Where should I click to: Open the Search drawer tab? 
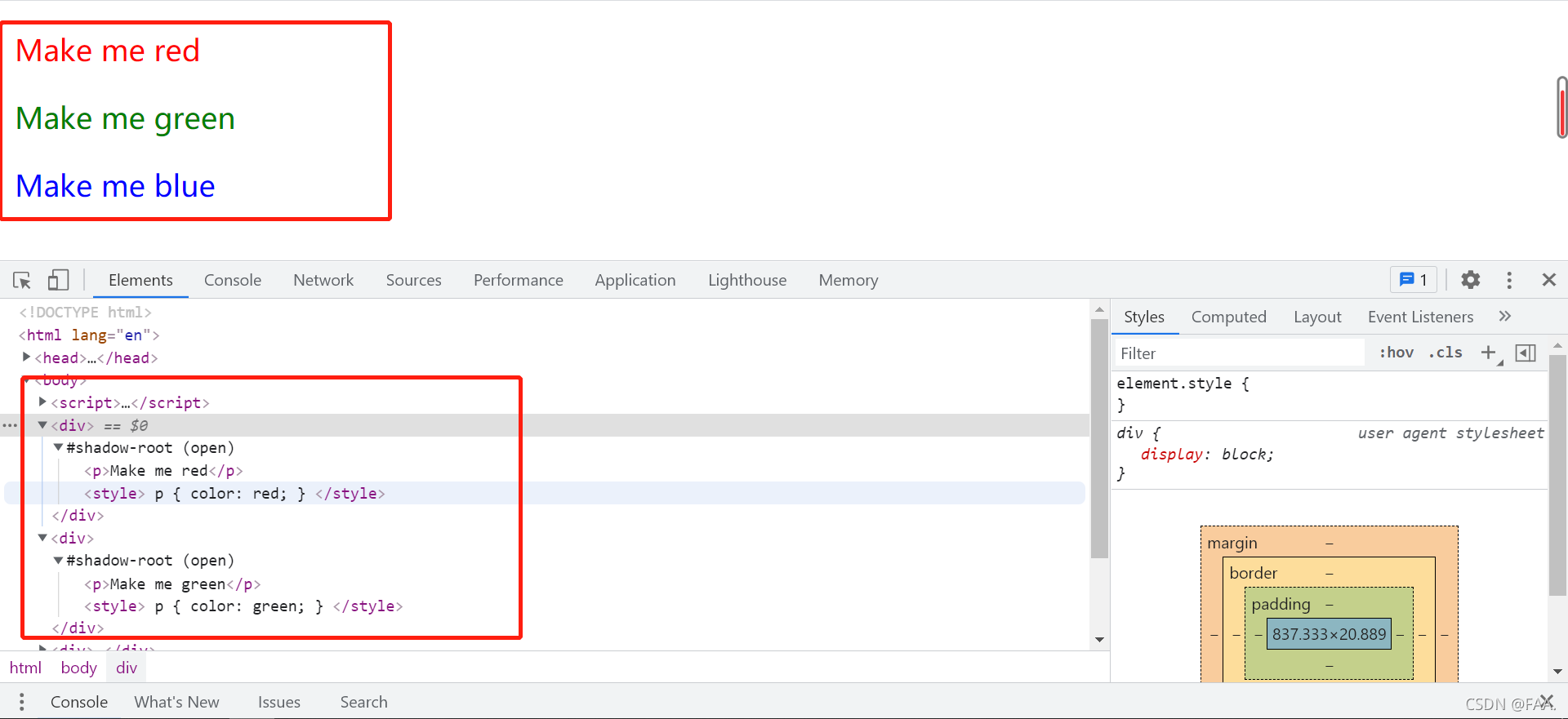[363, 702]
